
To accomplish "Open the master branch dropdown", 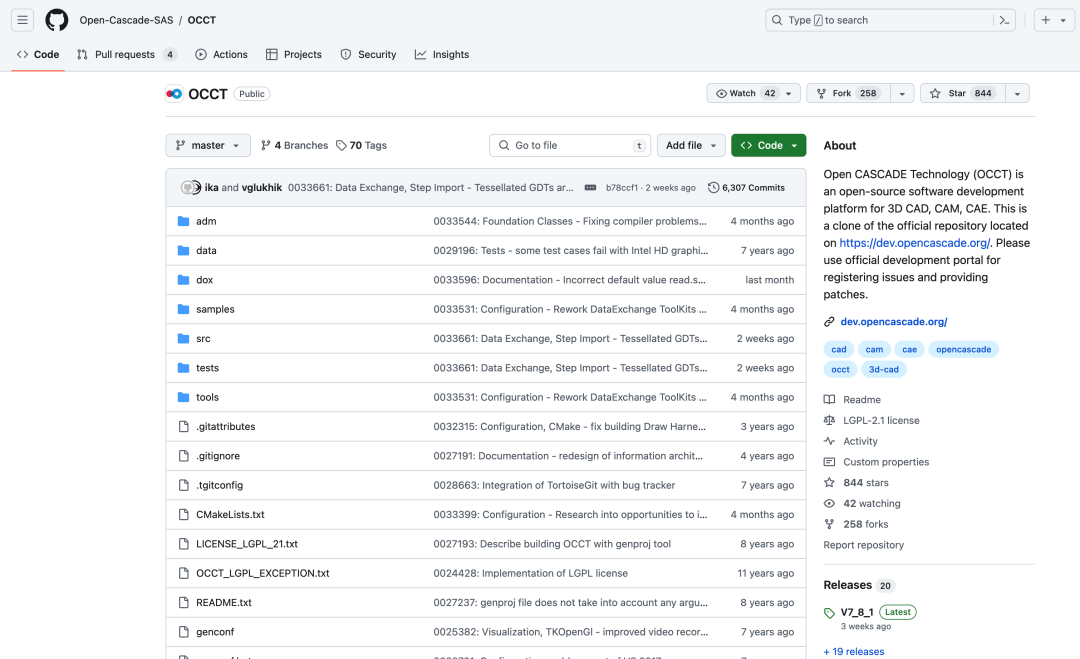I will [x=208, y=145].
